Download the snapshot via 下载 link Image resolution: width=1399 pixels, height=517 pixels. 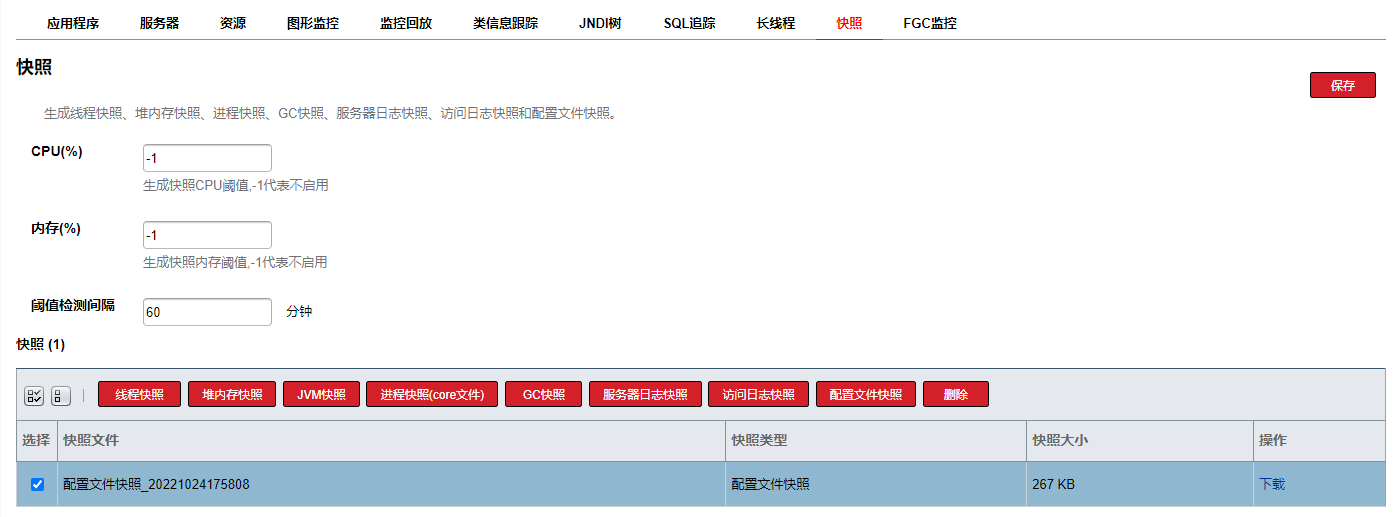click(1272, 484)
